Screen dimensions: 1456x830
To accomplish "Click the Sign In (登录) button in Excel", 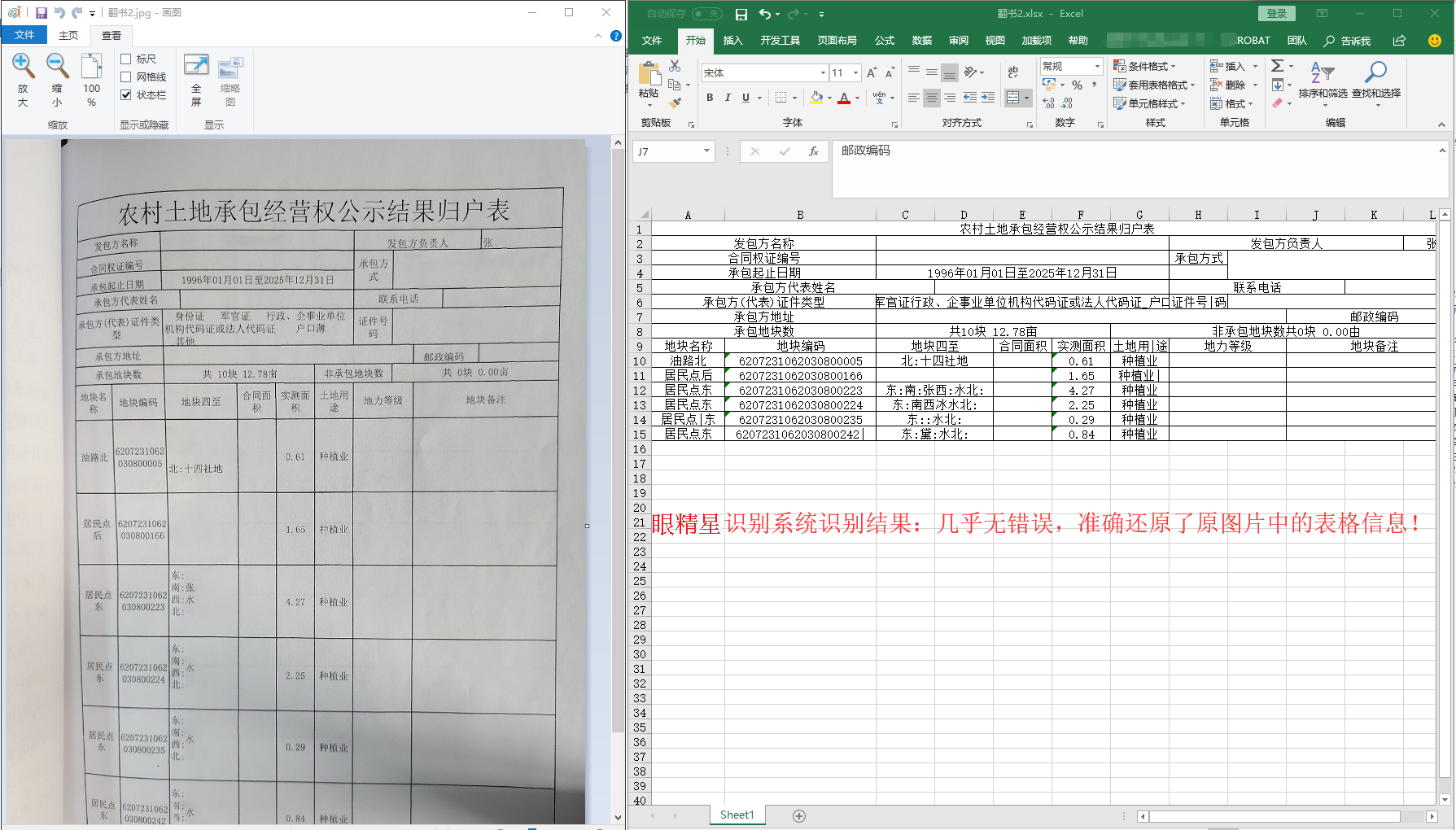I will point(1277,14).
